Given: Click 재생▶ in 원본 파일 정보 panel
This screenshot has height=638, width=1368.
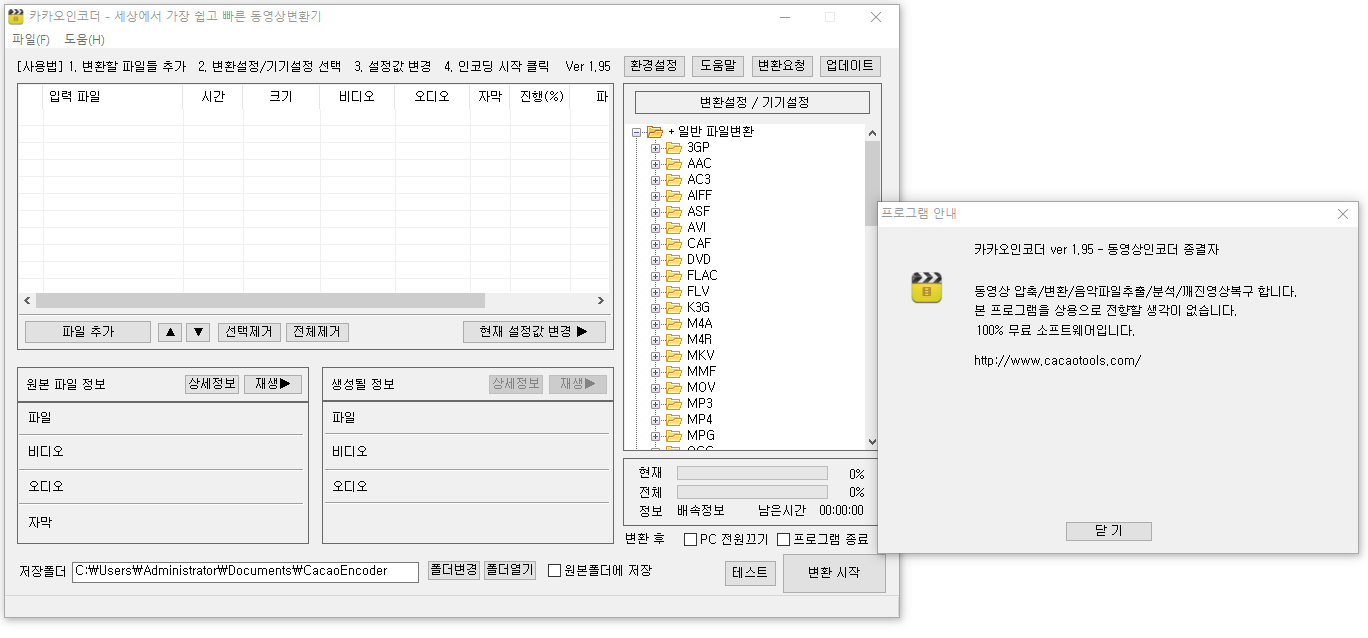Looking at the screenshot, I should 273,384.
